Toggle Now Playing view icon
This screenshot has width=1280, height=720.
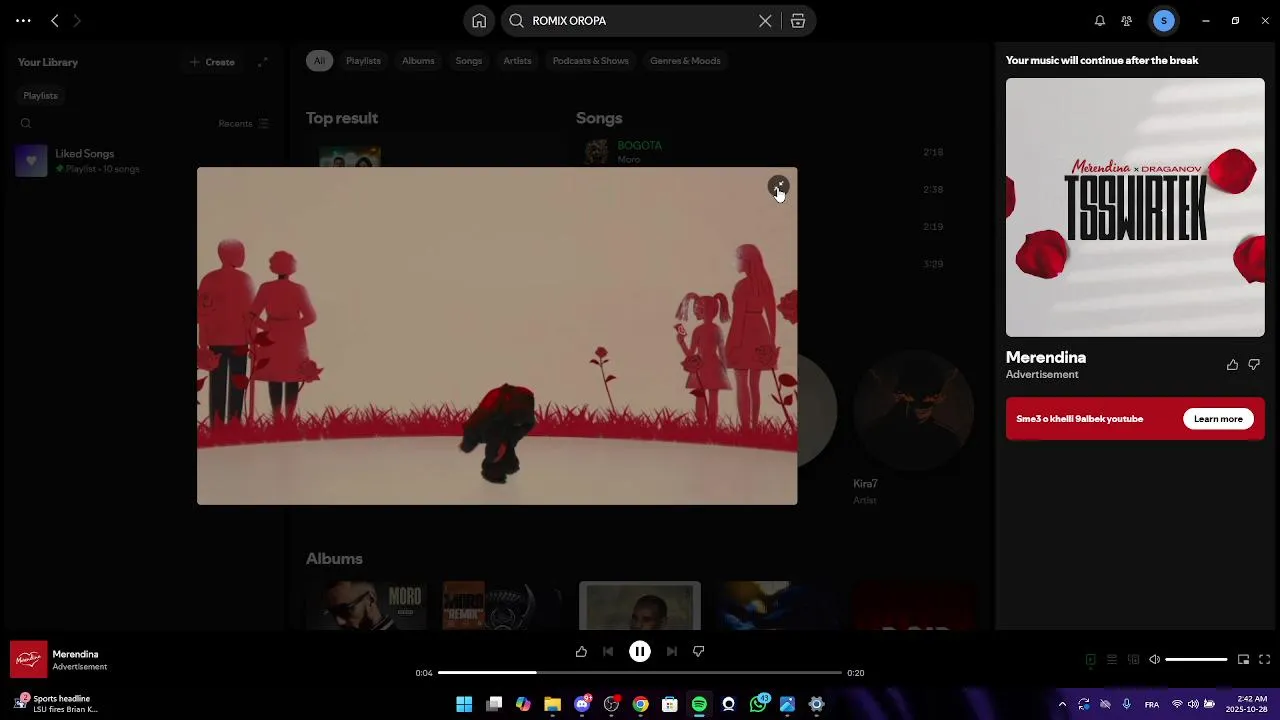pos(1090,660)
